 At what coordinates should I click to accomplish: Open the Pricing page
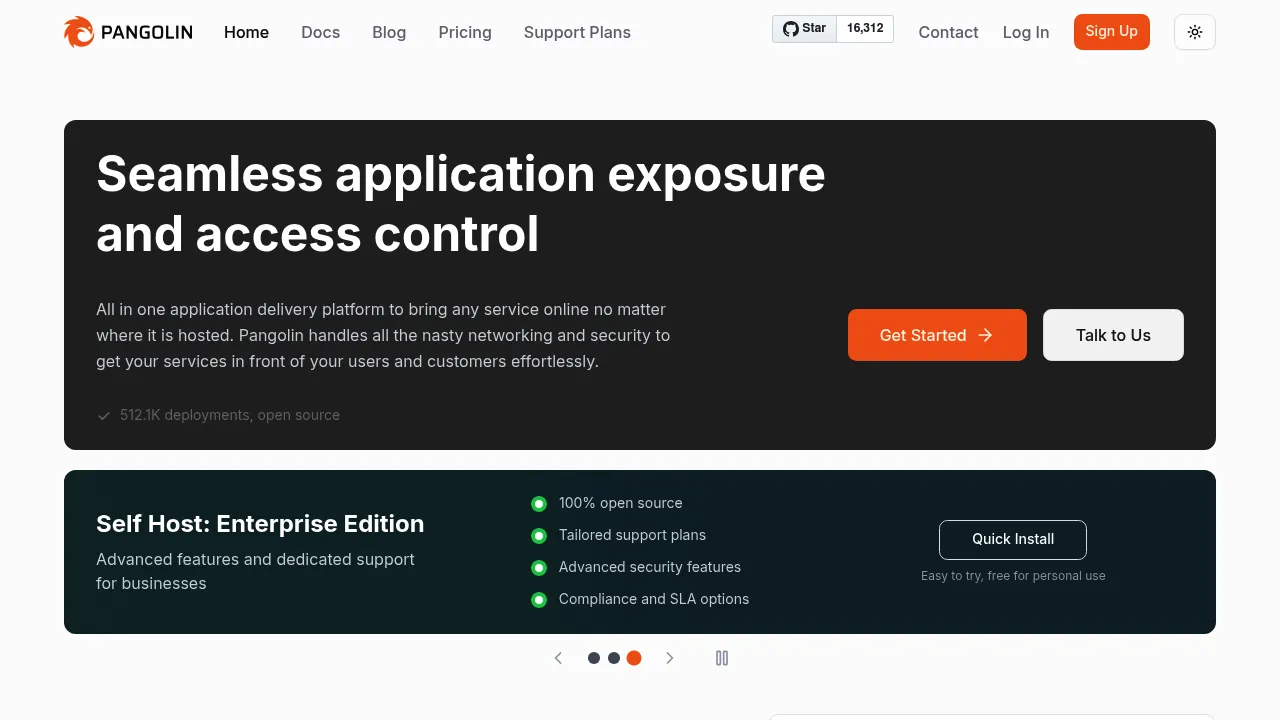click(465, 32)
